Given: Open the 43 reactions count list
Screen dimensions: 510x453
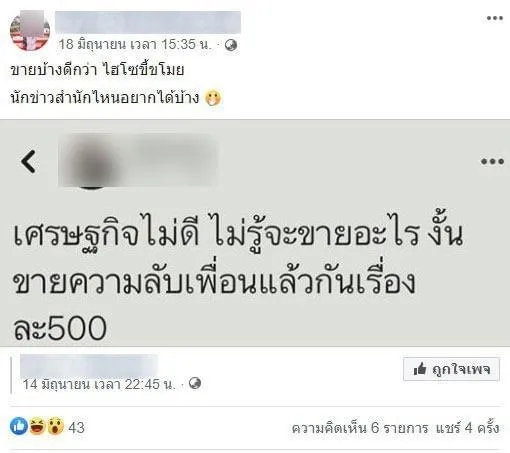Looking at the screenshot, I should (76, 427).
